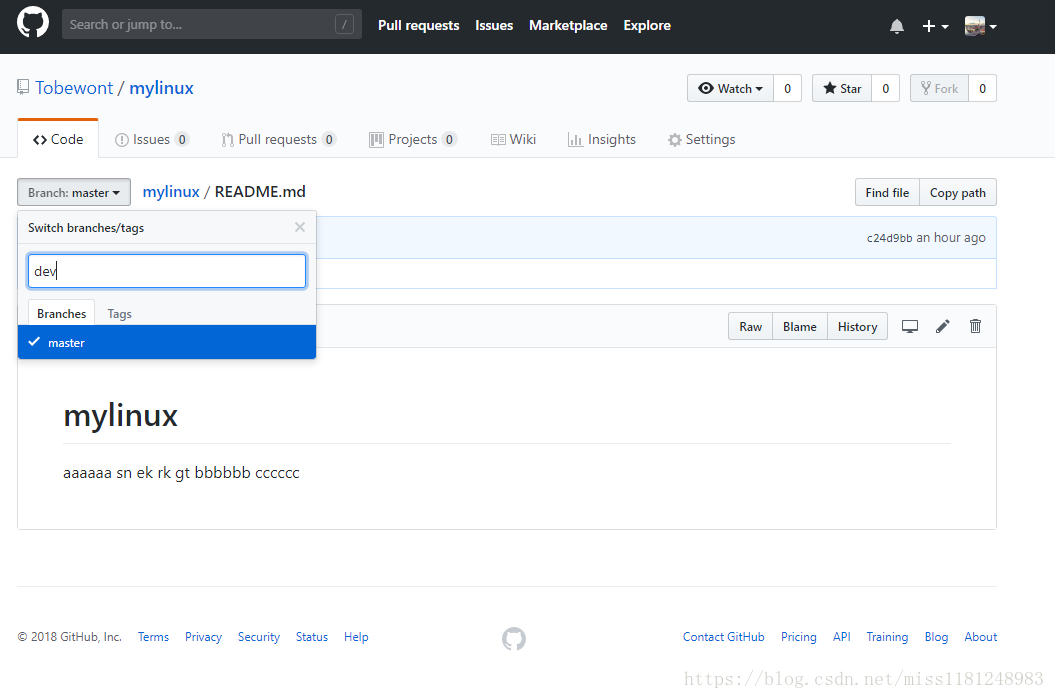
Task: Select the master branch entry
Action: click(x=167, y=342)
